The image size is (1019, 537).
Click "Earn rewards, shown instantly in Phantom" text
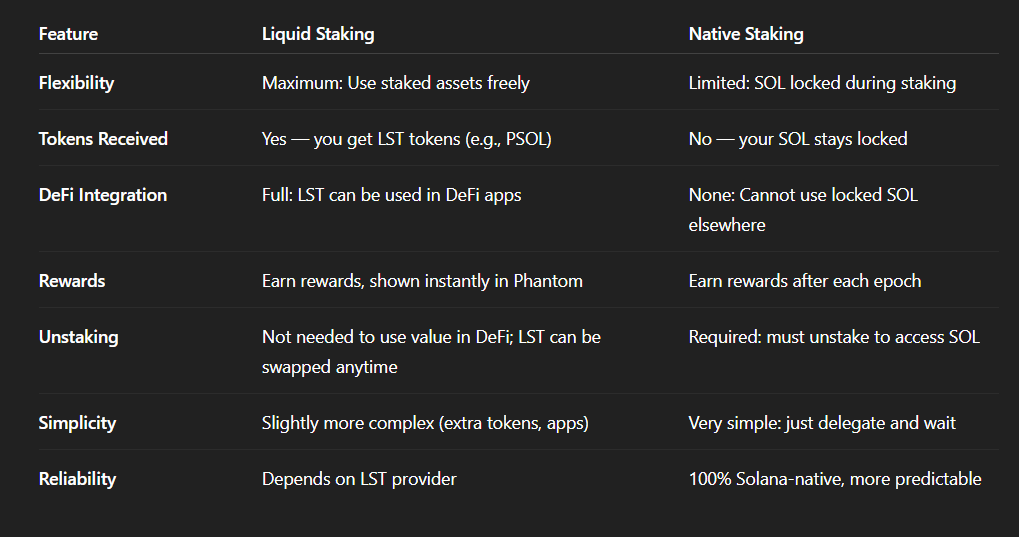422,281
